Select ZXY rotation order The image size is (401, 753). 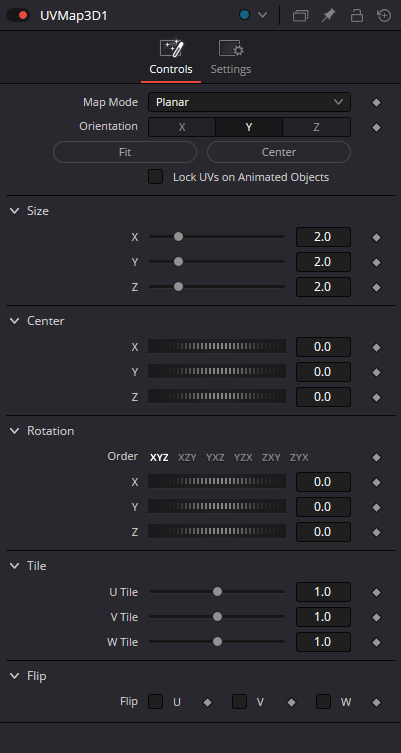271,458
